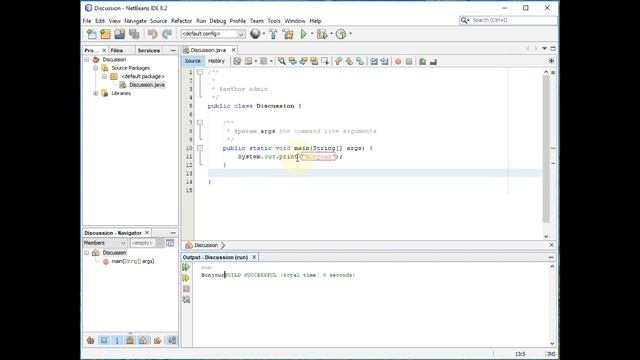640x360 pixels.
Task: Click the Clean and Build Project icon
Action: 288,34
